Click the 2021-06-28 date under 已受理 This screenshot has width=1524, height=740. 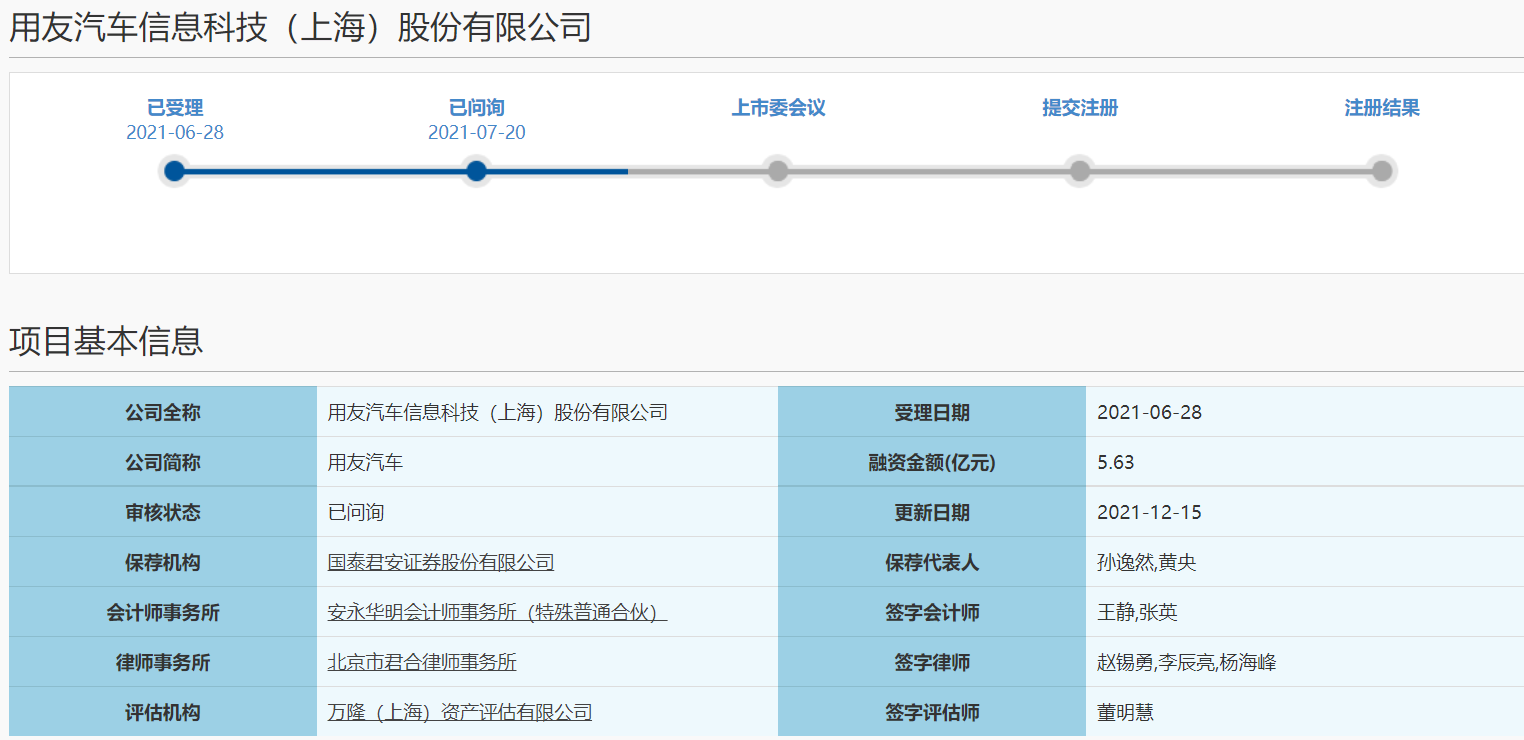pos(175,132)
